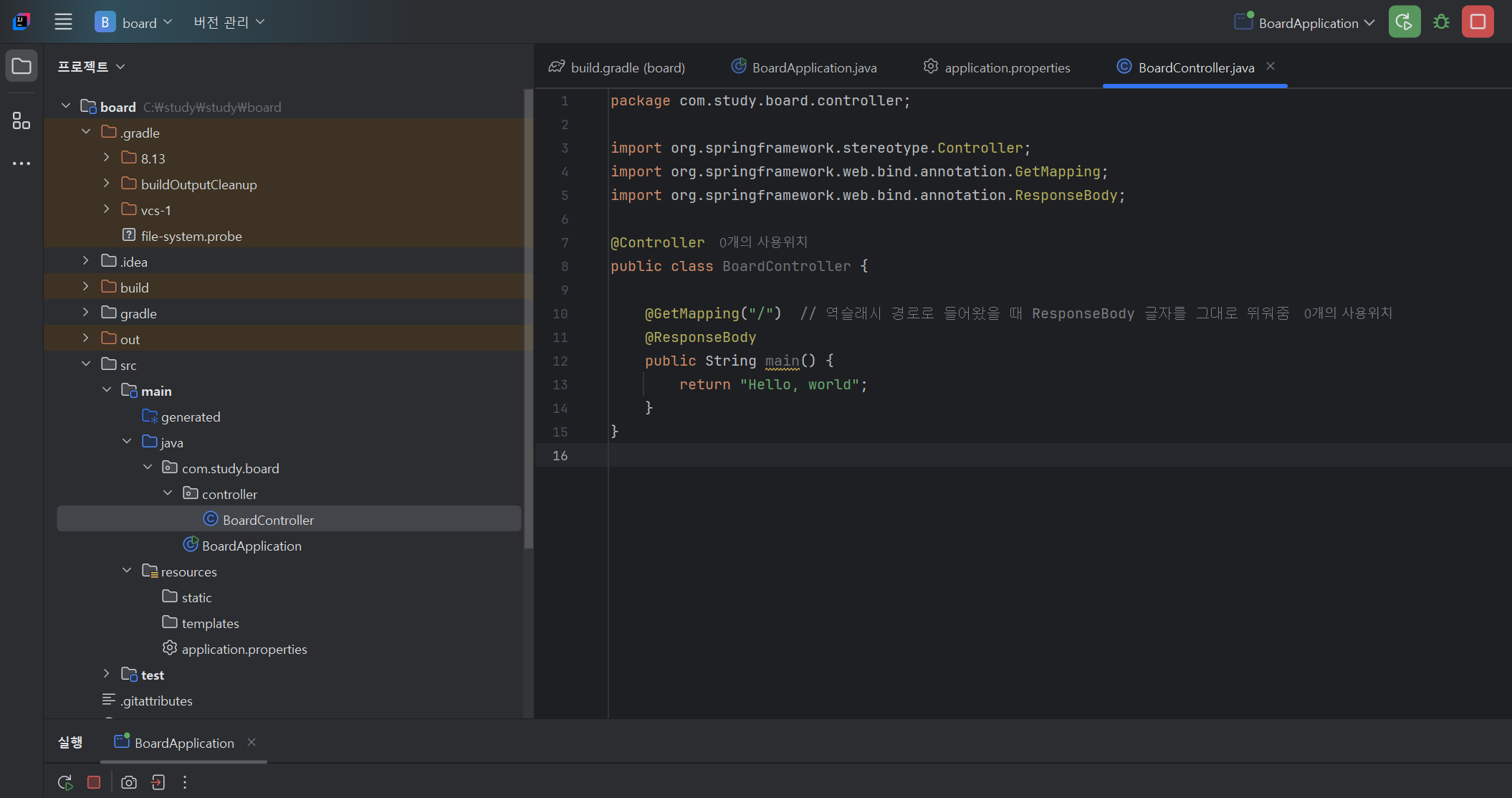Toggle the Project tool window folder icon

pos(21,67)
